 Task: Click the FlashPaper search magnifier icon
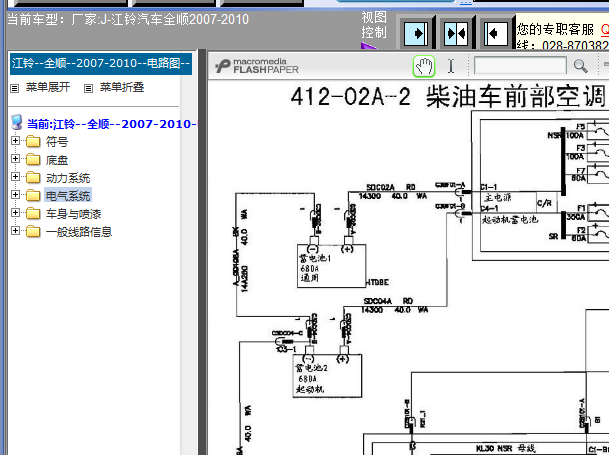pyautogui.click(x=581, y=66)
